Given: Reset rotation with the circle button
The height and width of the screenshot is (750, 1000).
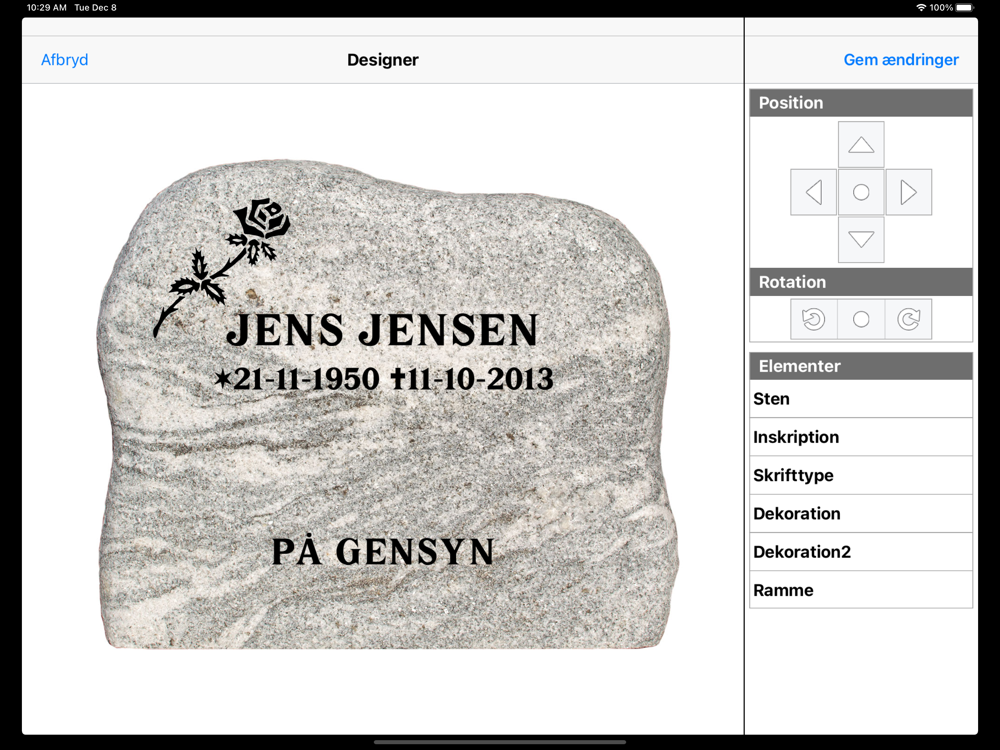Looking at the screenshot, I should coord(861,319).
